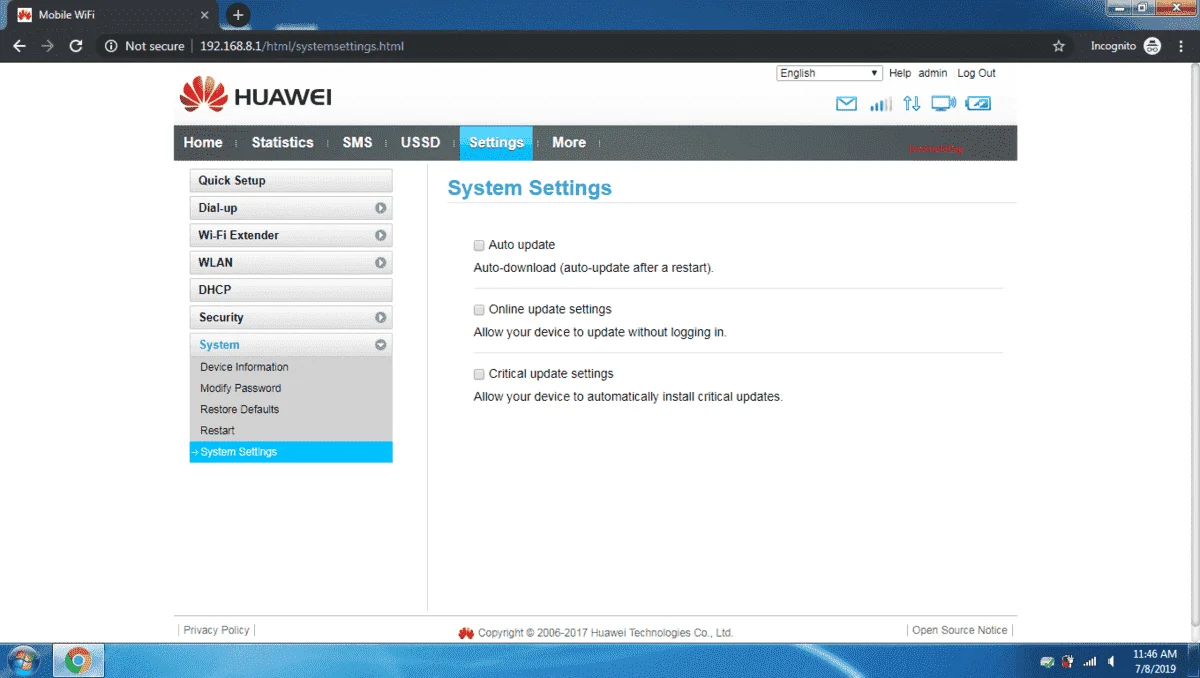Switch to the SMS tab
This screenshot has height=678, width=1200.
357,143
